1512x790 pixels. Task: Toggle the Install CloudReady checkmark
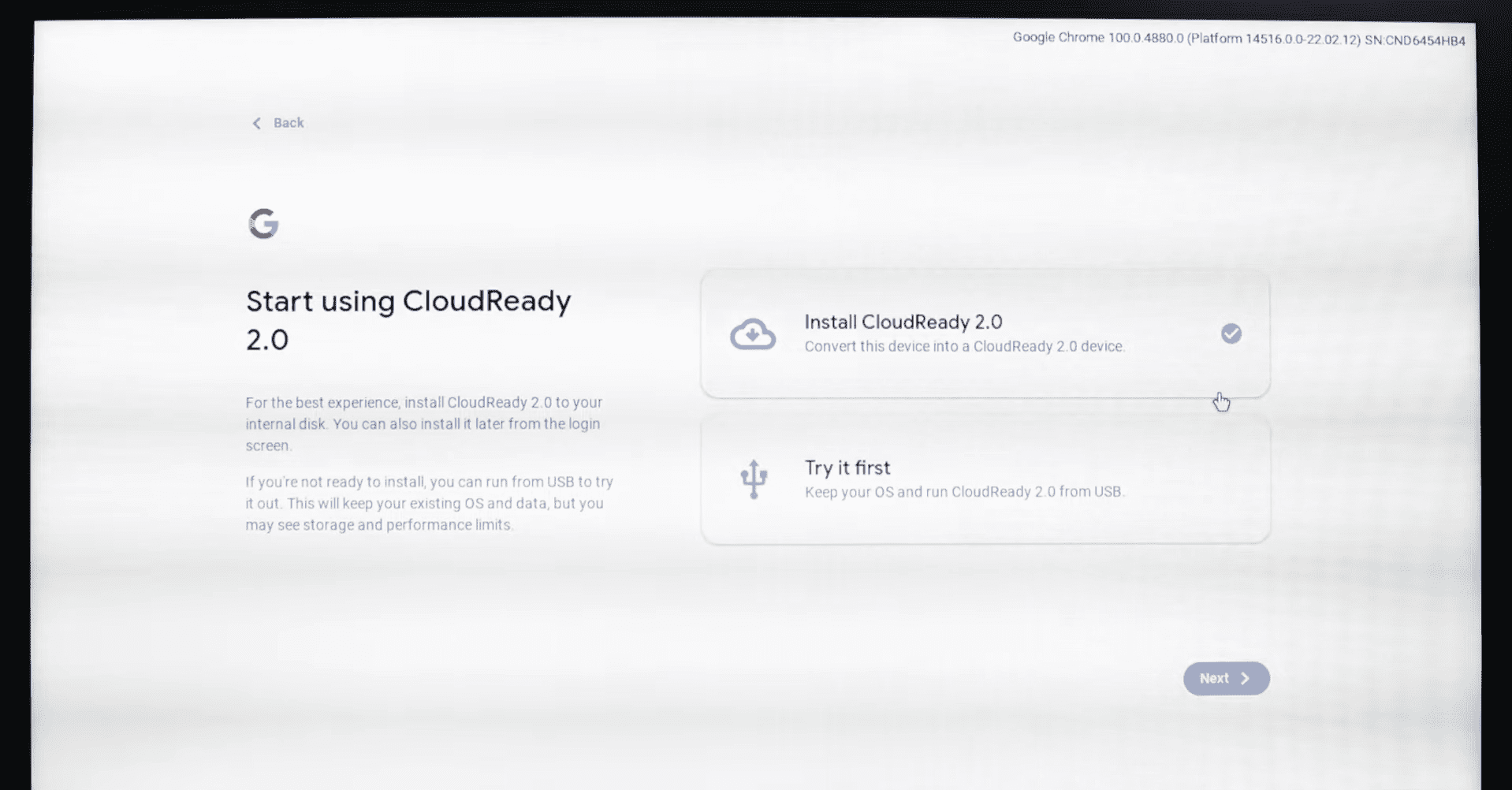(1231, 334)
